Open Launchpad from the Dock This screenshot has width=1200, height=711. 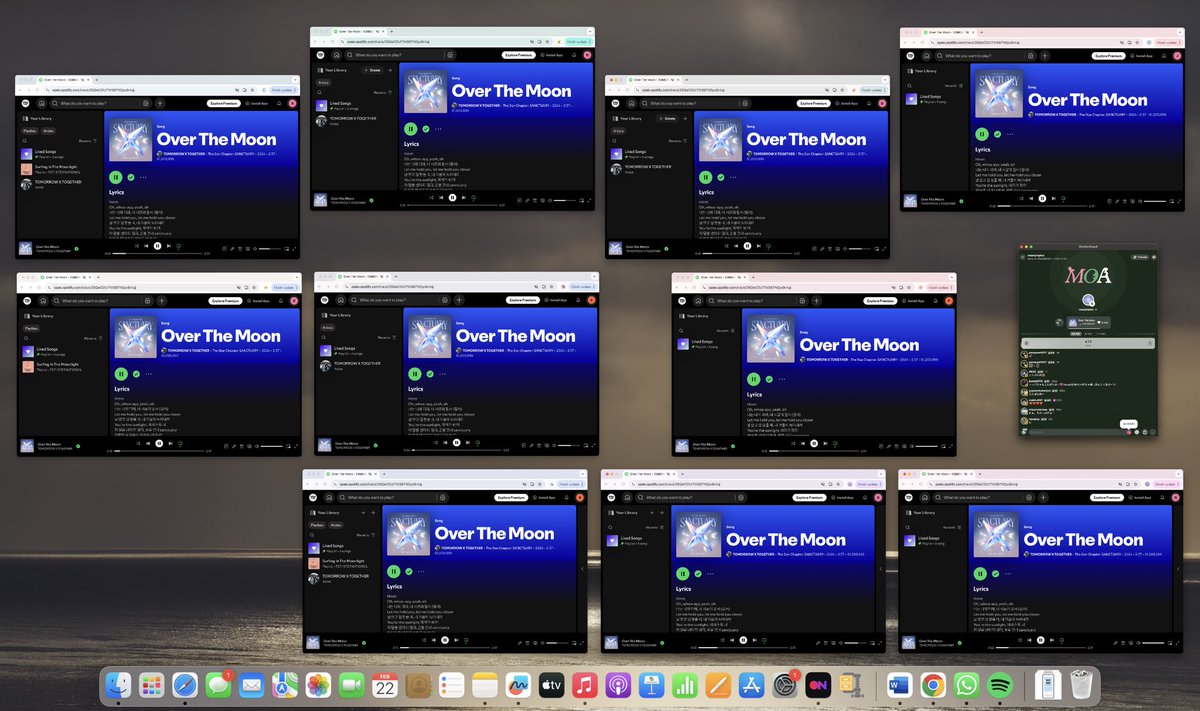(x=152, y=685)
